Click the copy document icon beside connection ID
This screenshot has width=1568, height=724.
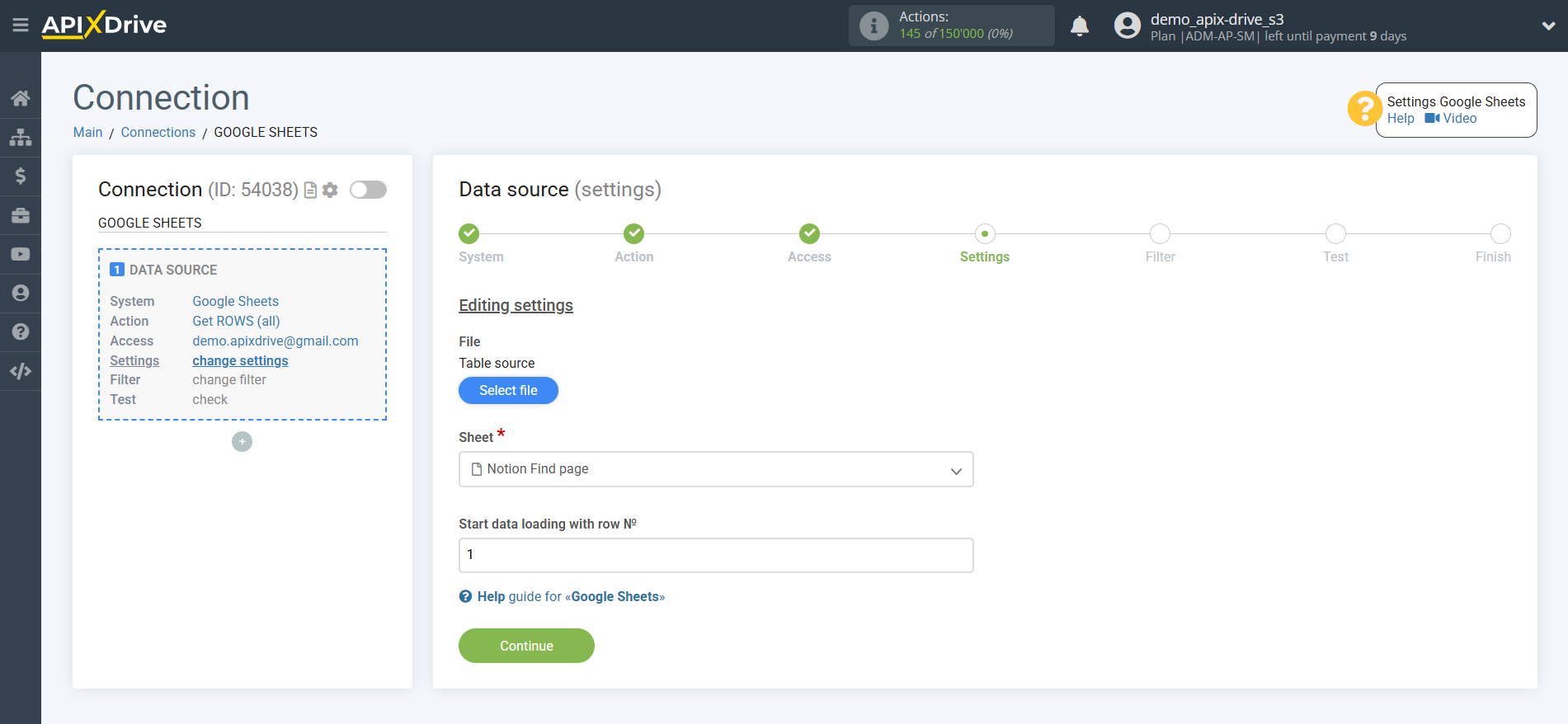point(311,190)
